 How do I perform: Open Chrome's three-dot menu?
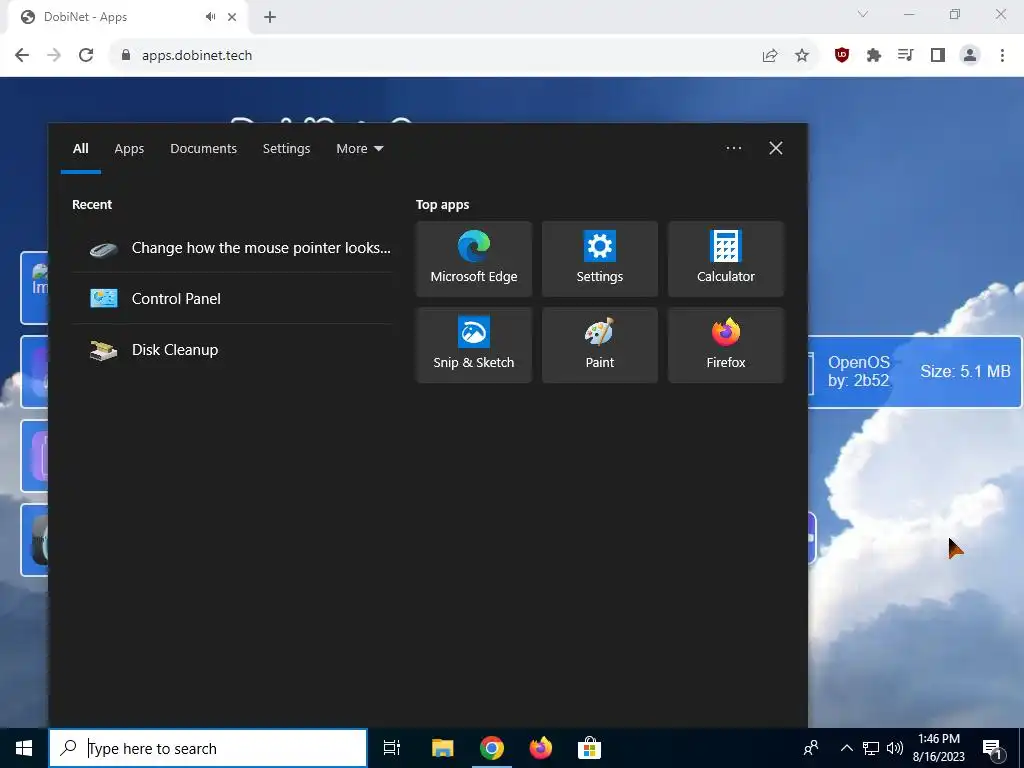pyautogui.click(x=1002, y=56)
